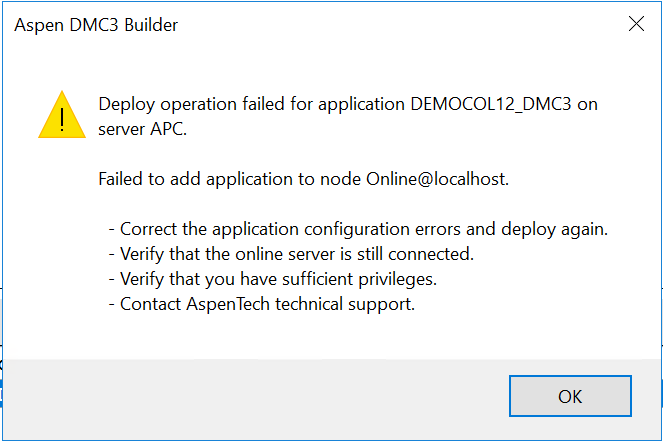
Task: Click the 'Failed to add application' line
Action: pos(304,179)
